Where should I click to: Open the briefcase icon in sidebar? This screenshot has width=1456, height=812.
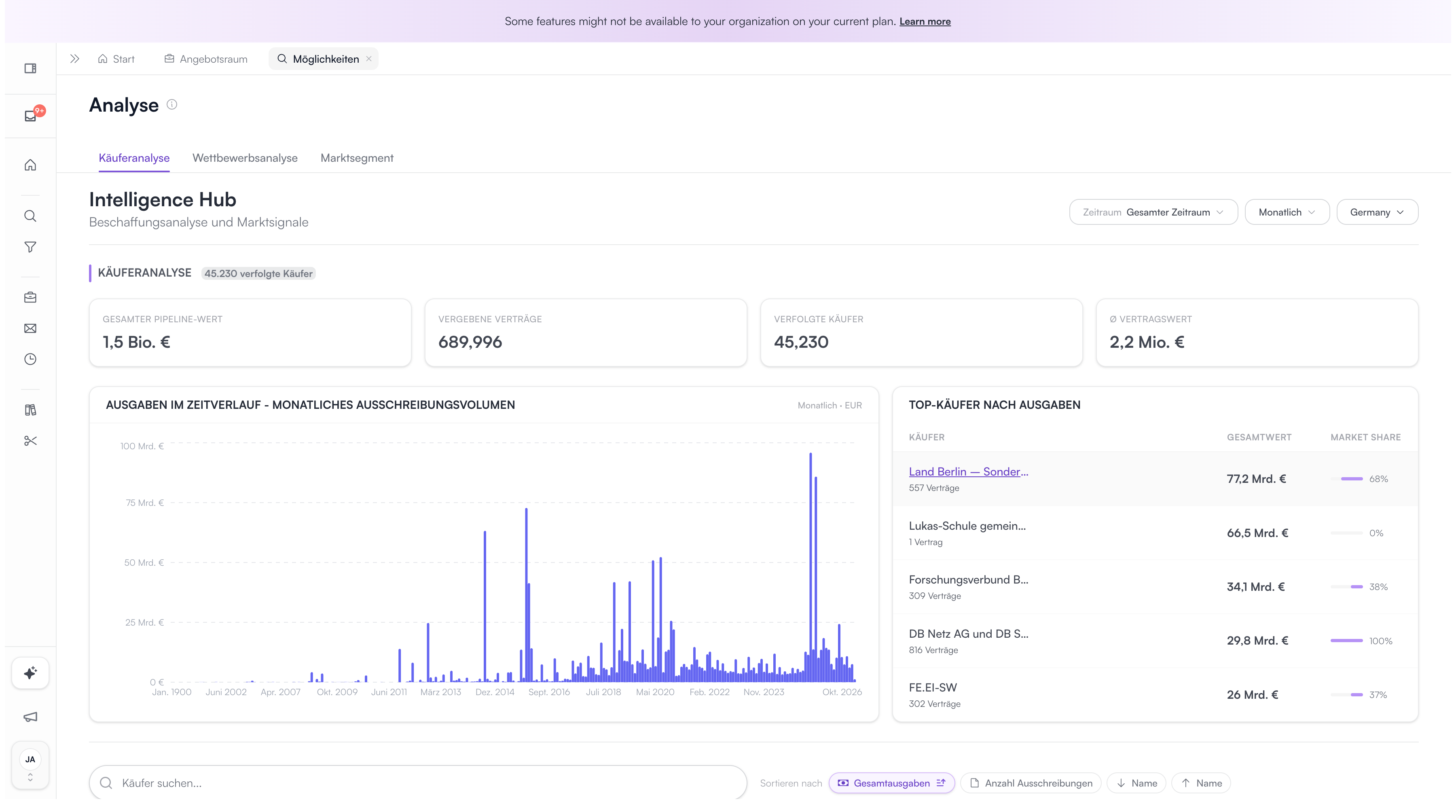pyautogui.click(x=30, y=297)
